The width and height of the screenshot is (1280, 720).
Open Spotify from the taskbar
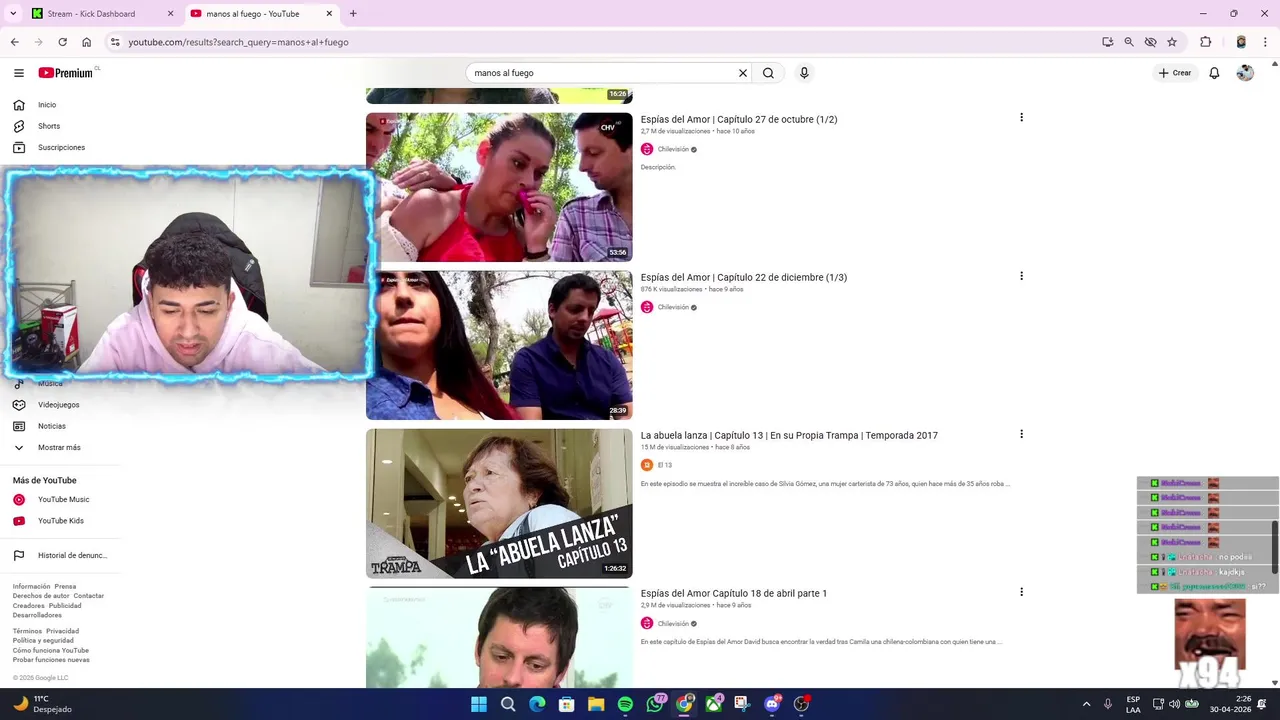coord(625,704)
